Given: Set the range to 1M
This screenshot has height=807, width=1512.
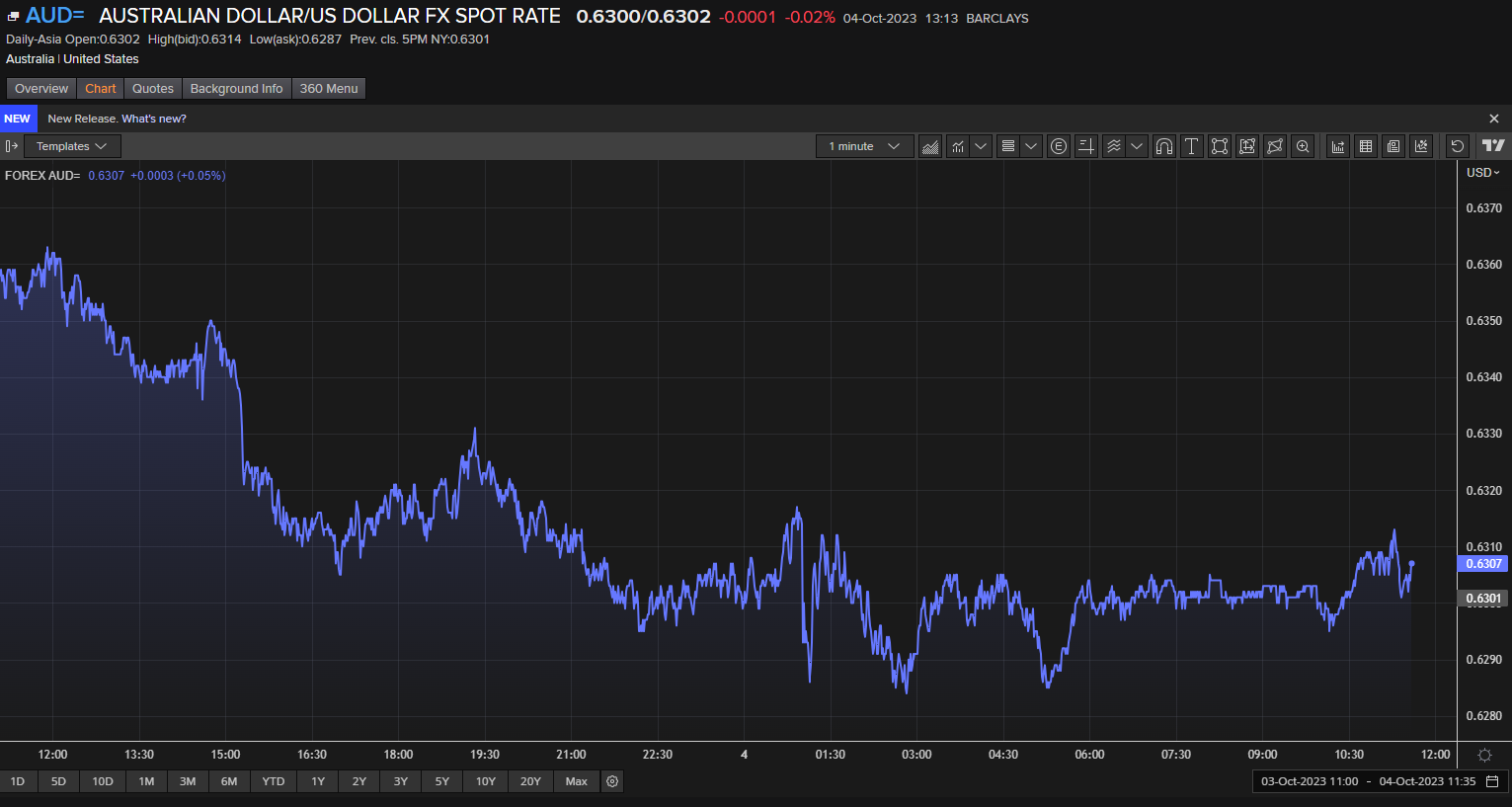Looking at the screenshot, I should (x=146, y=781).
